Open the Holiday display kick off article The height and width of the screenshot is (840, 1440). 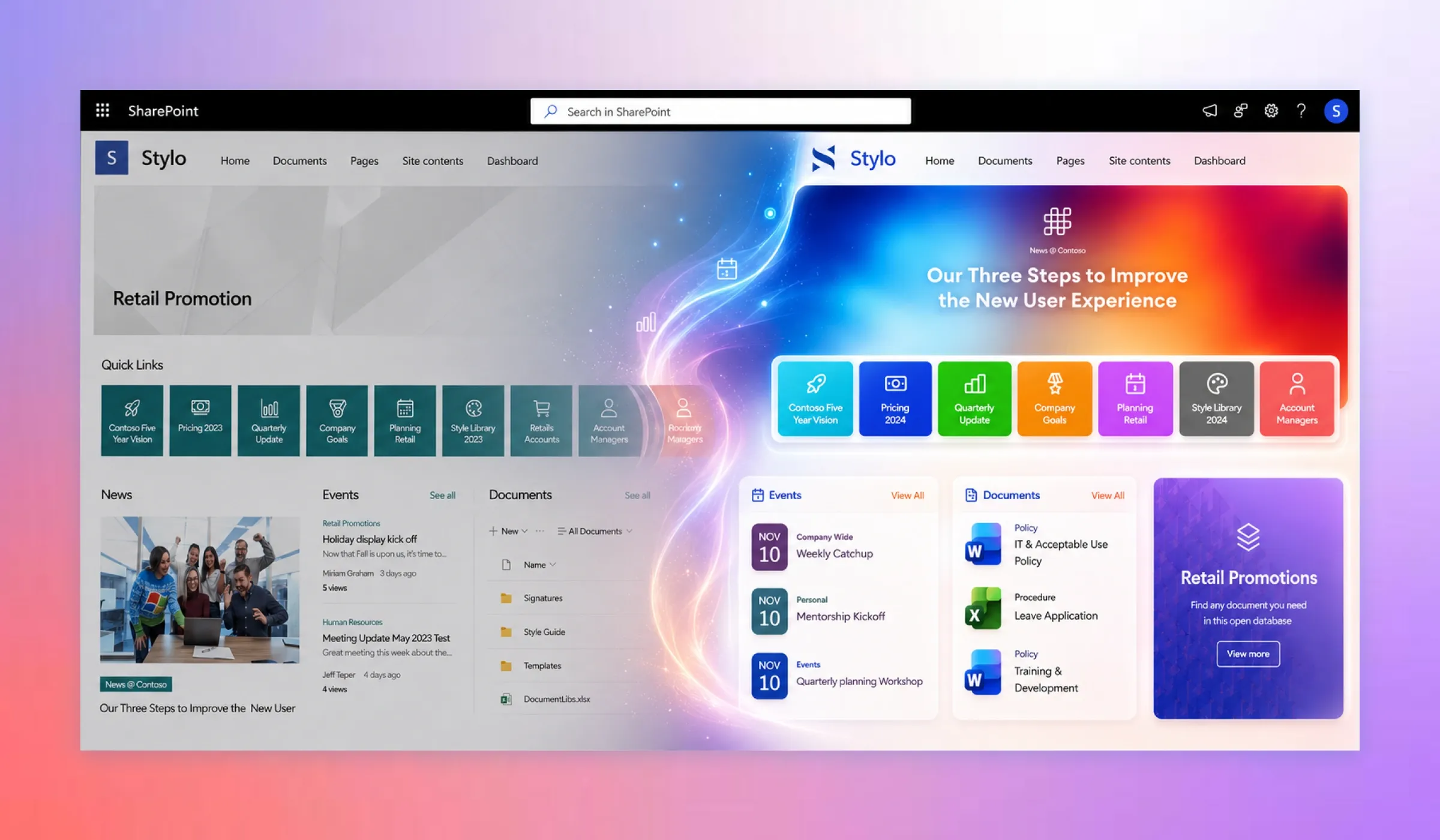click(370, 539)
